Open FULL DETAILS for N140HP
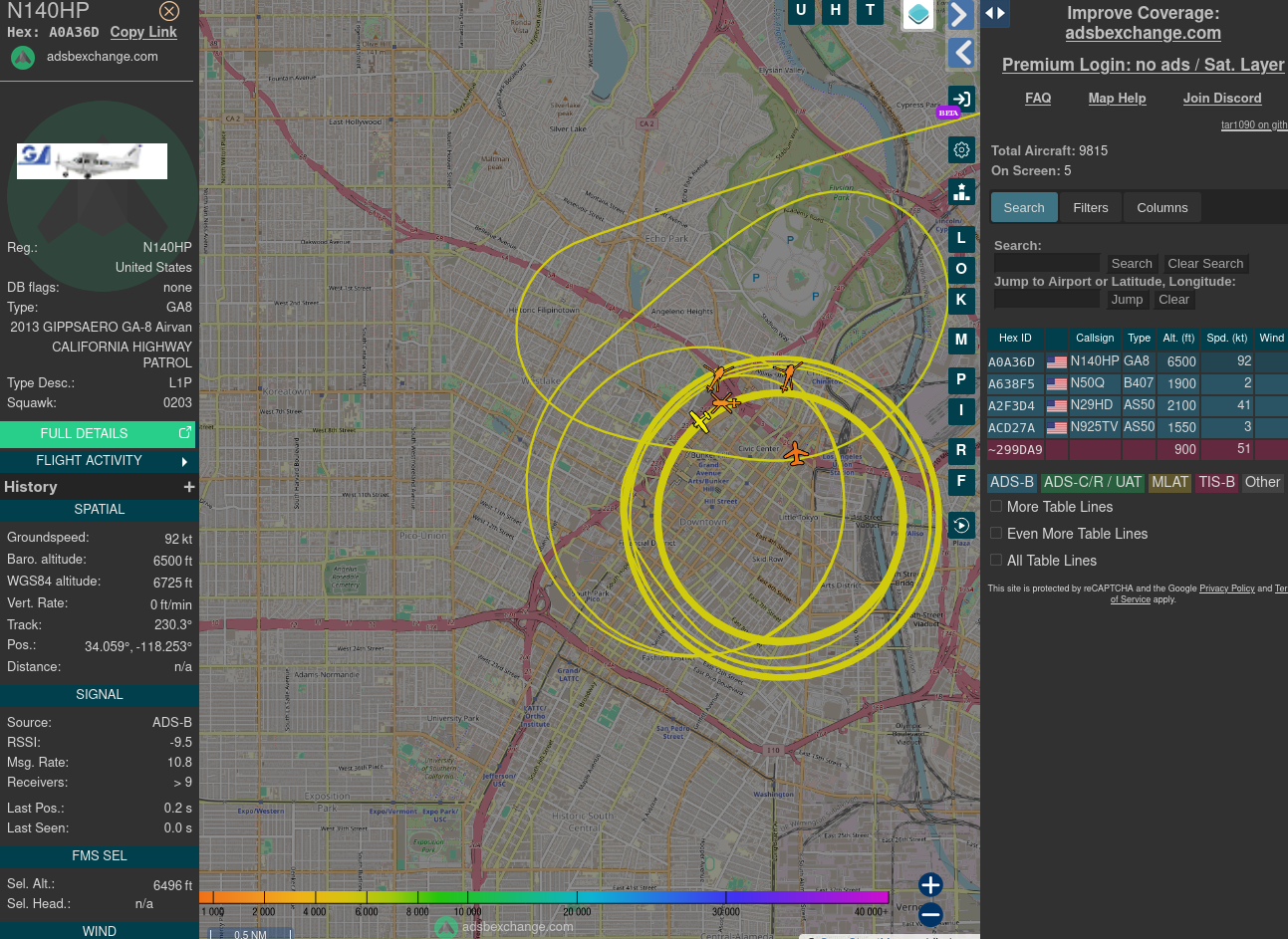 pyautogui.click(x=99, y=434)
